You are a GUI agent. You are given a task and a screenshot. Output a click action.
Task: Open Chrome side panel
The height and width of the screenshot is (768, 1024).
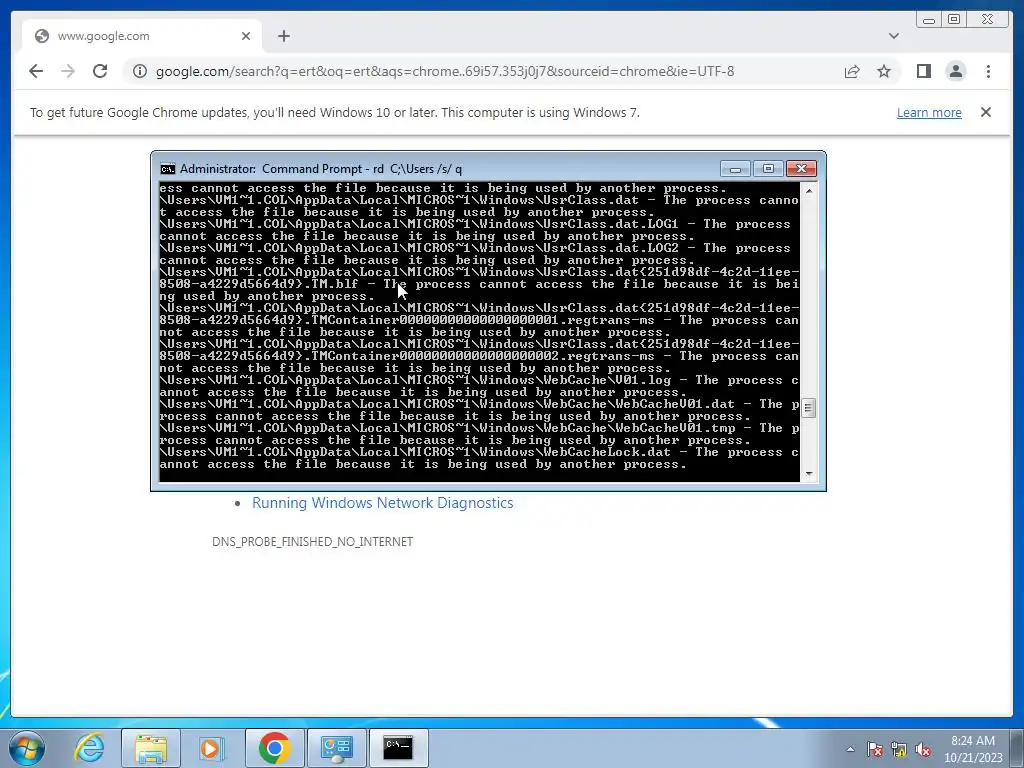[923, 71]
